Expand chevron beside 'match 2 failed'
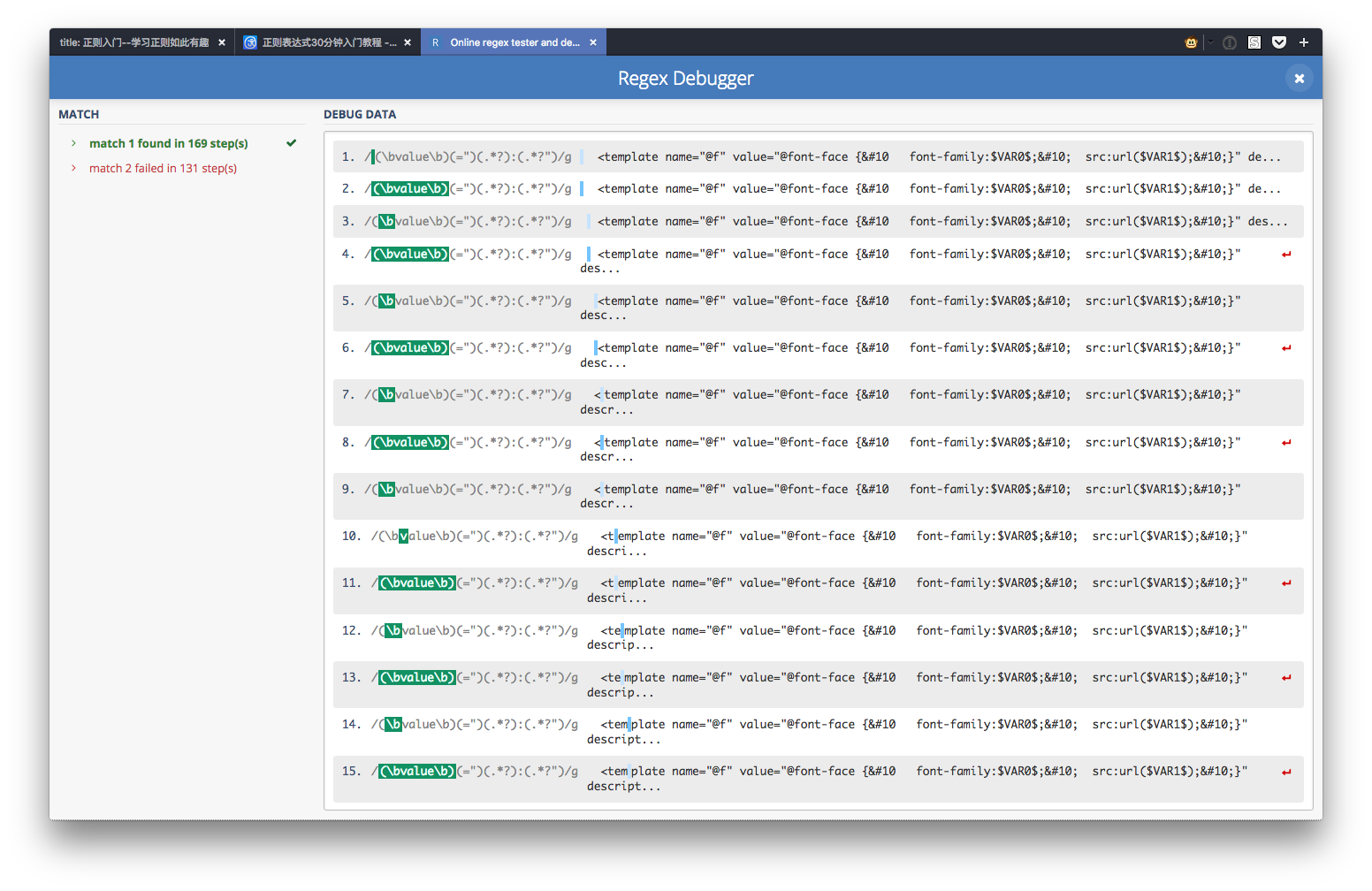The height and width of the screenshot is (891, 1372). [x=73, y=168]
